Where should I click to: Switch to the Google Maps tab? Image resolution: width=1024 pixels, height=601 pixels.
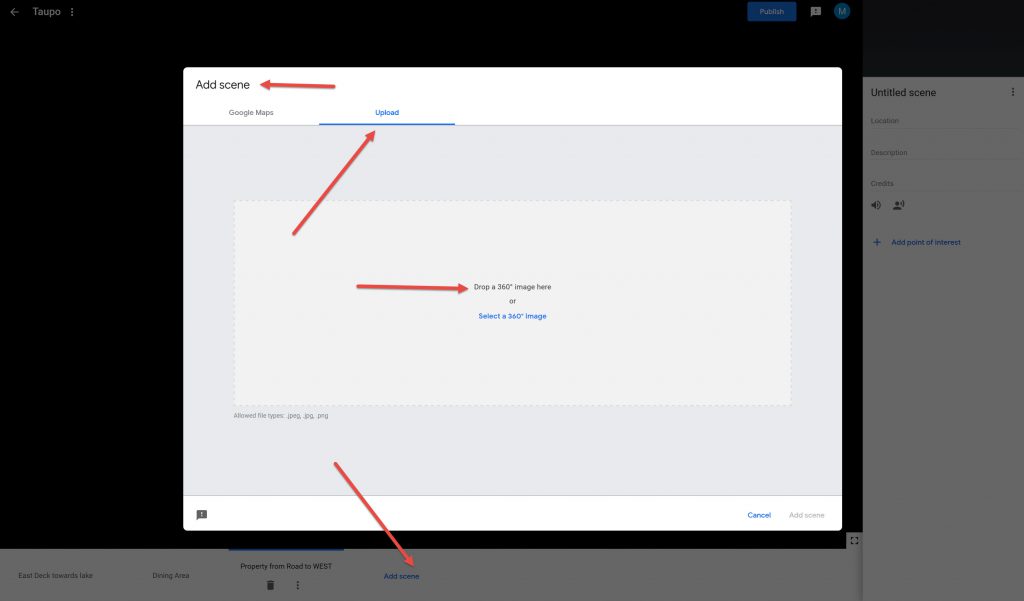(x=251, y=113)
